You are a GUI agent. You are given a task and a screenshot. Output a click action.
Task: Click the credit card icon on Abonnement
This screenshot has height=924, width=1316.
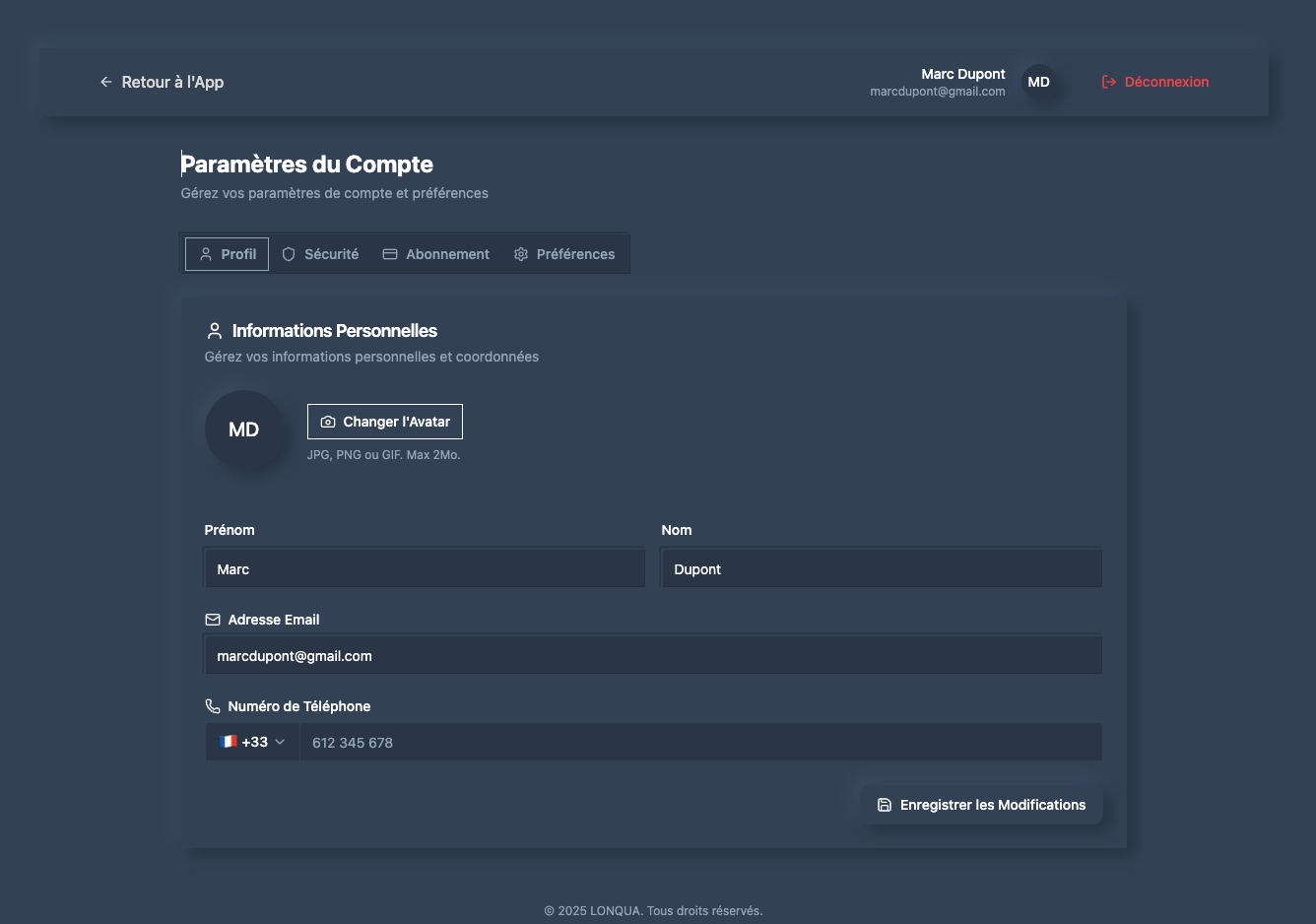[x=390, y=254]
